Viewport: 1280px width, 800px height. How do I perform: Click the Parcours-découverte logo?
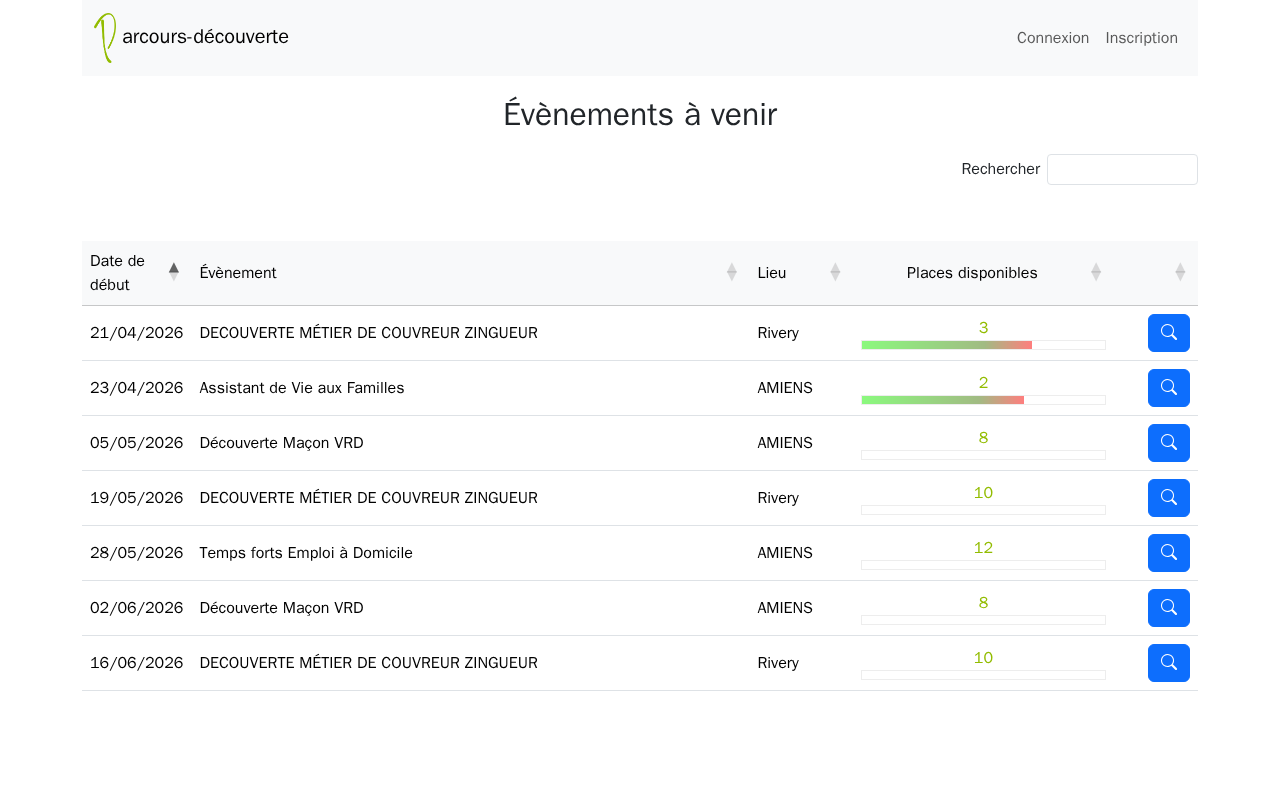click(191, 38)
